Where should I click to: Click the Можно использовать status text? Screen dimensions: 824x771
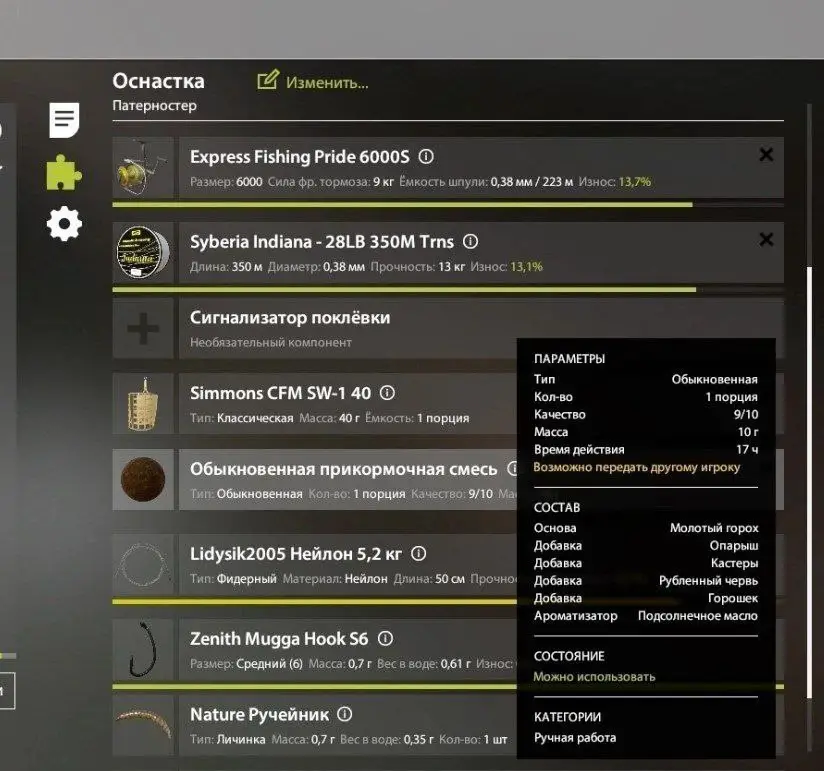click(x=594, y=677)
